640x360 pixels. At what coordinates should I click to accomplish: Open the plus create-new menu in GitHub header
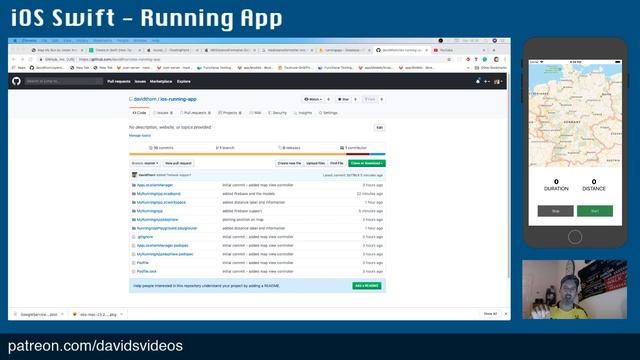point(487,82)
